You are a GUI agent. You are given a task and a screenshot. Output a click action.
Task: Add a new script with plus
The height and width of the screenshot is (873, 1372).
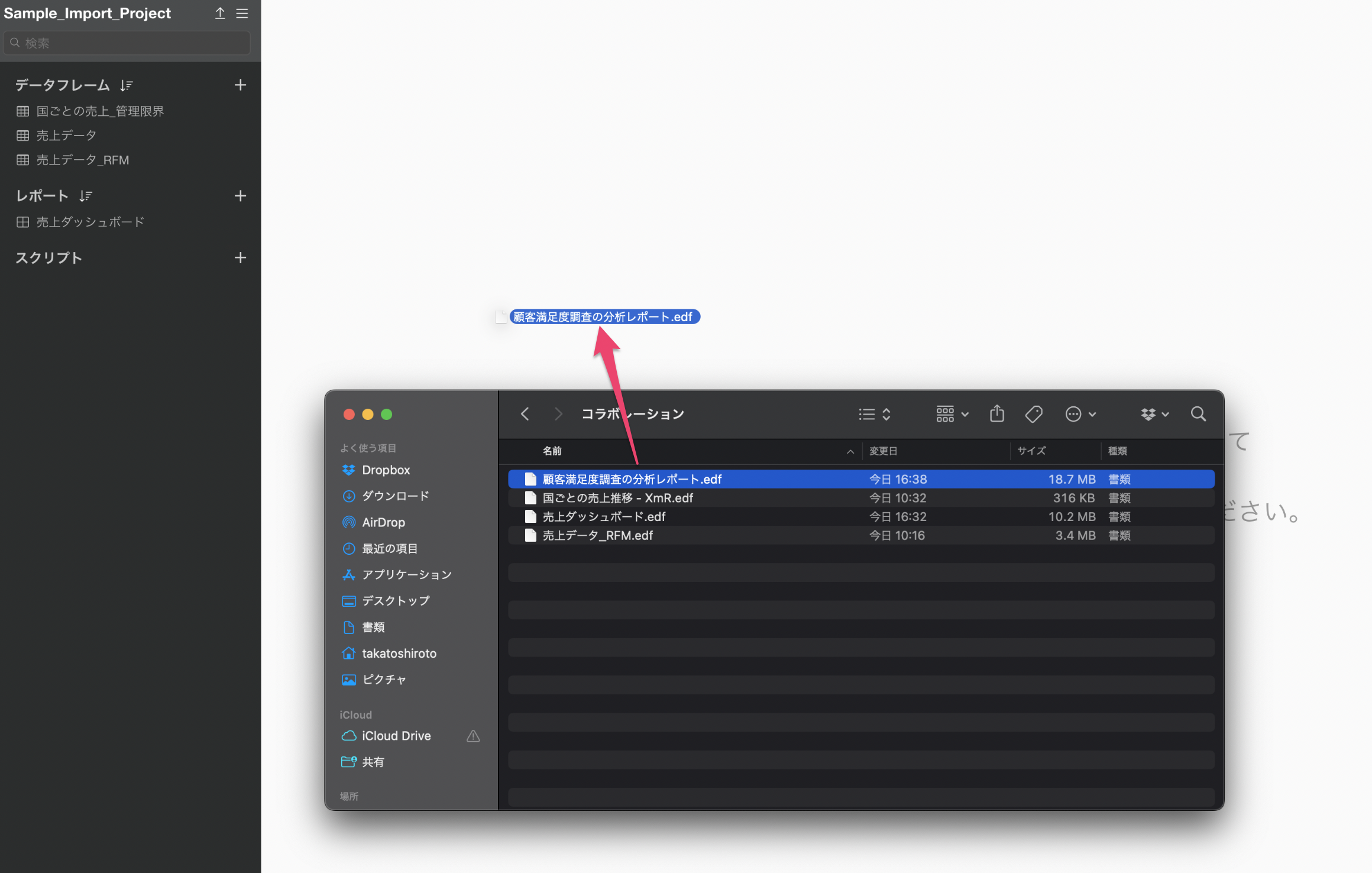point(240,258)
